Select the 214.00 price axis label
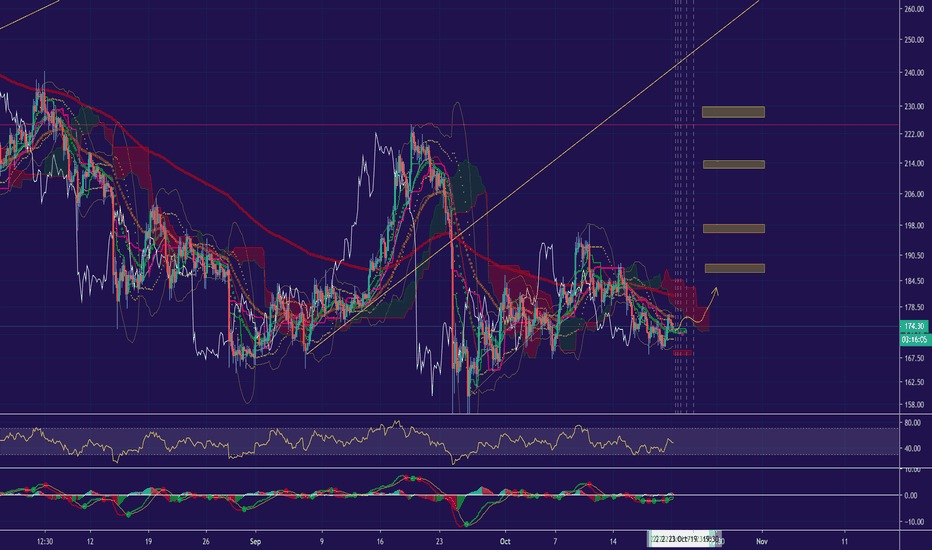This screenshot has height=550, width=932. click(914, 163)
